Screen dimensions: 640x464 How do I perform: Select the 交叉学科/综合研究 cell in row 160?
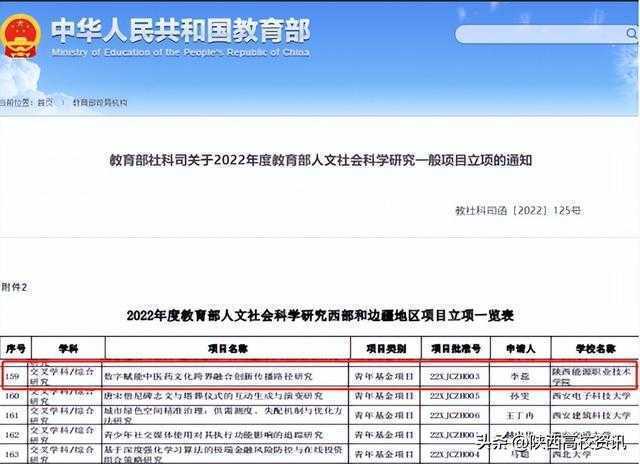[62, 396]
